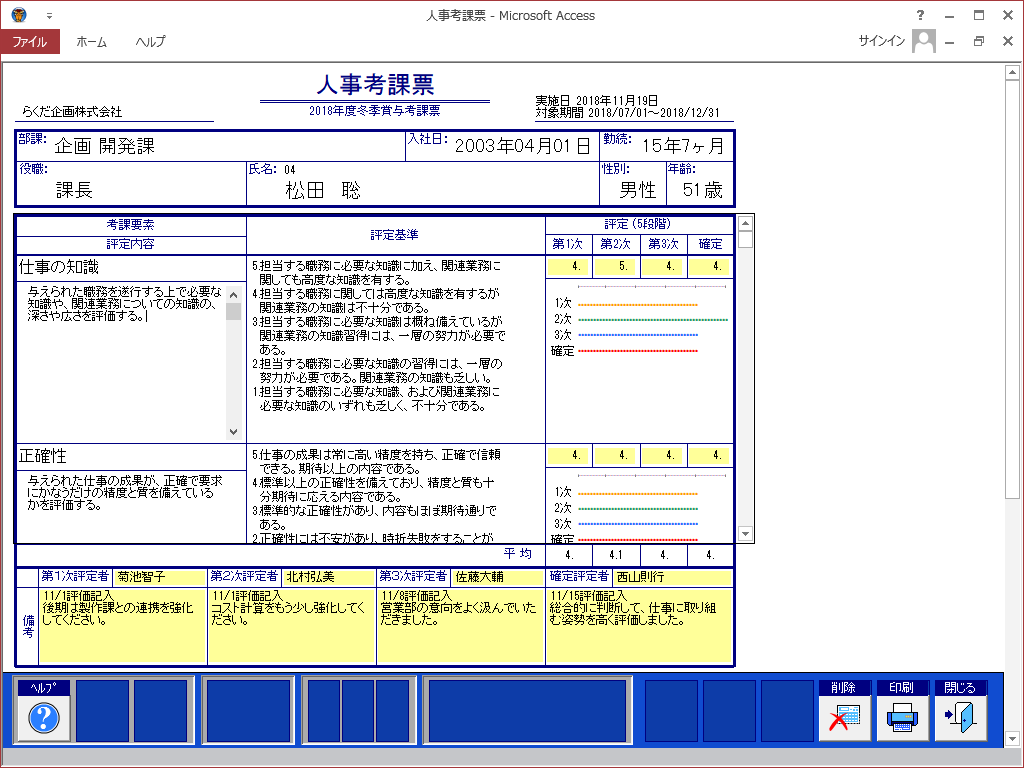Click the first evaluator's remarks about 製作課
The width and height of the screenshot is (1024, 768).
[x=123, y=626]
